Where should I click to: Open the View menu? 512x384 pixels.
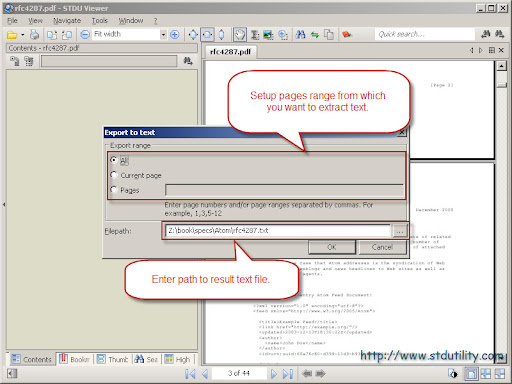click(x=35, y=21)
